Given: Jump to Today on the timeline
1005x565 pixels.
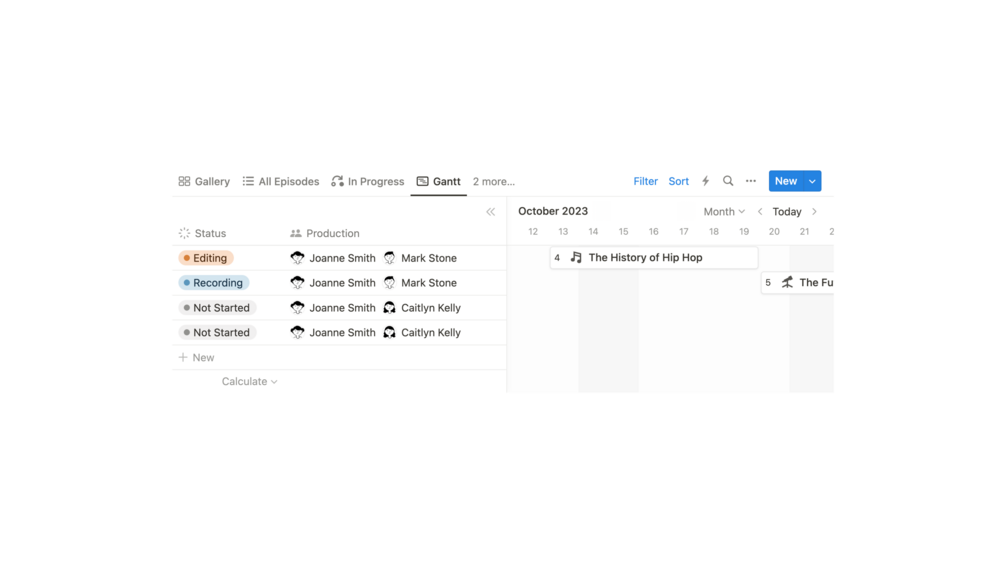Looking at the screenshot, I should pyautogui.click(x=787, y=212).
